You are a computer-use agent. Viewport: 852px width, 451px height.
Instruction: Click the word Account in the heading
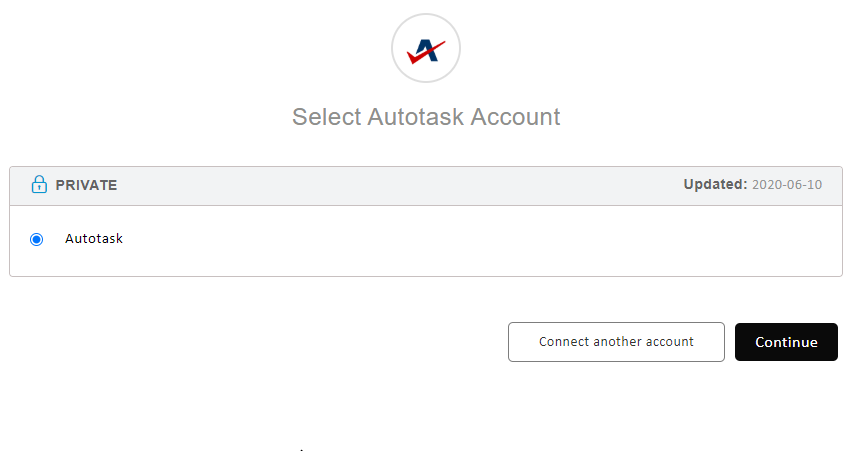tap(515, 117)
